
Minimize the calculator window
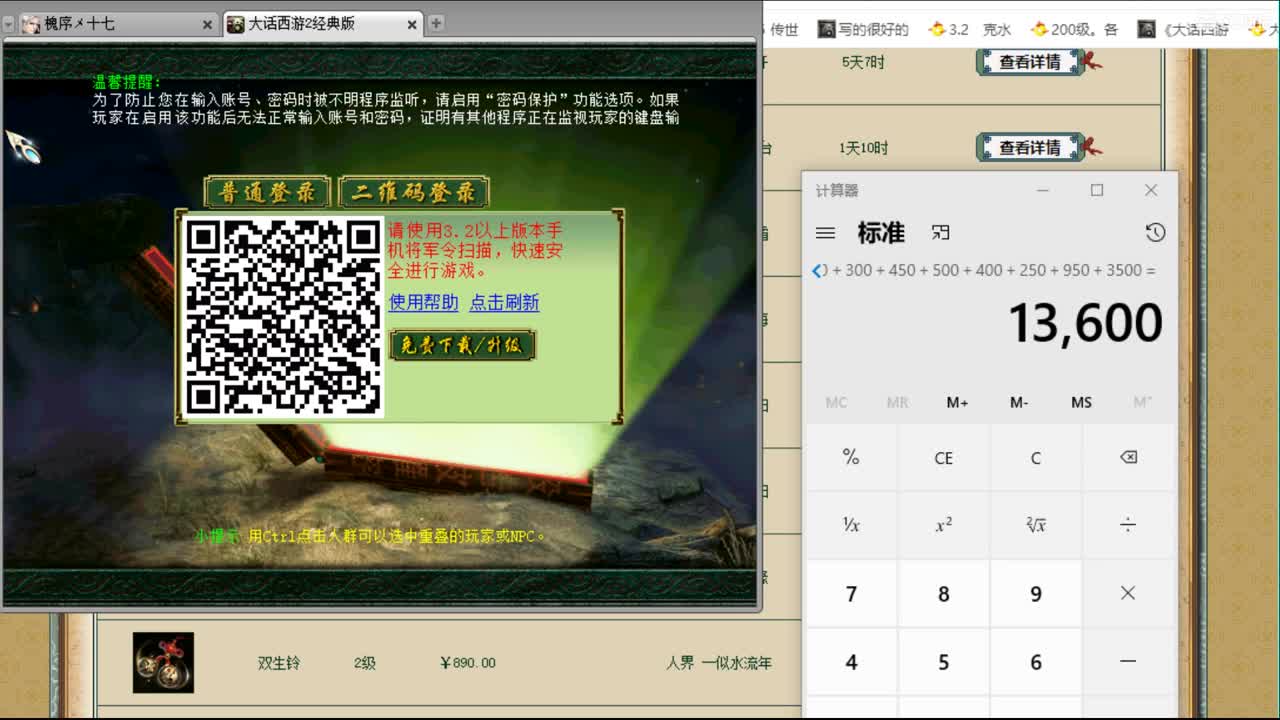point(1043,190)
